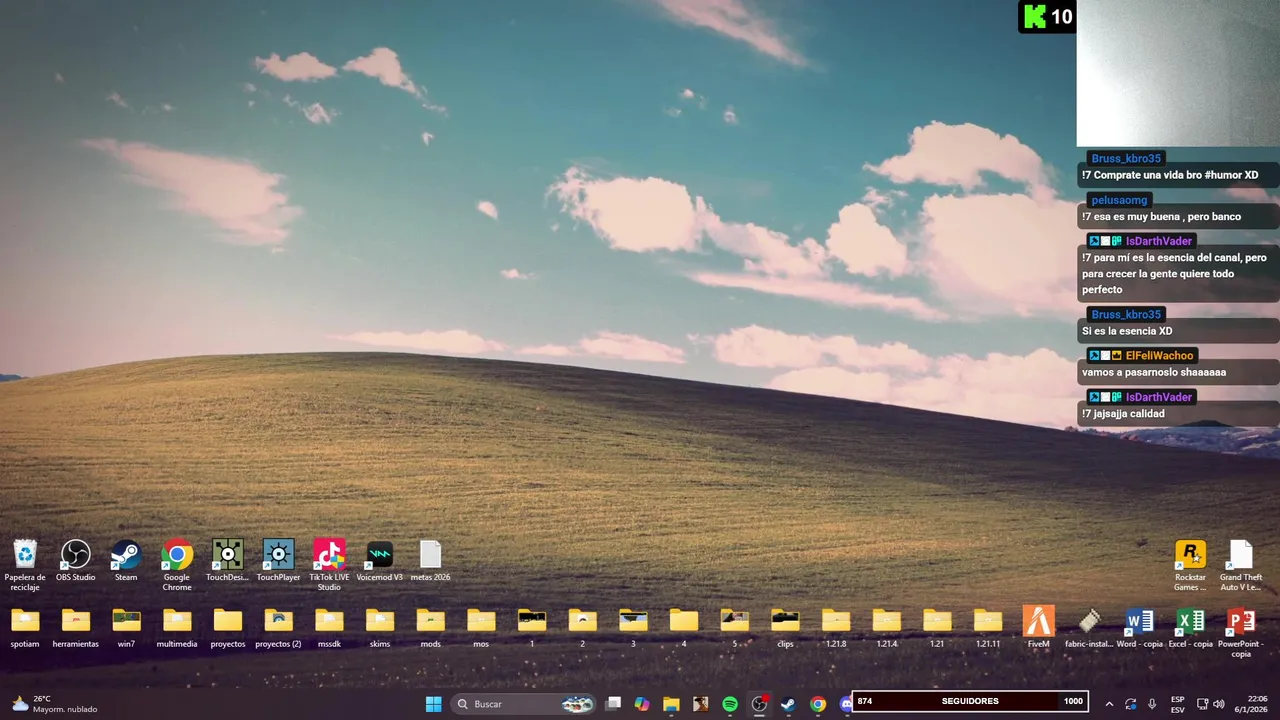
Task: Click the pelusaomg username in chat
Action: click(1119, 200)
